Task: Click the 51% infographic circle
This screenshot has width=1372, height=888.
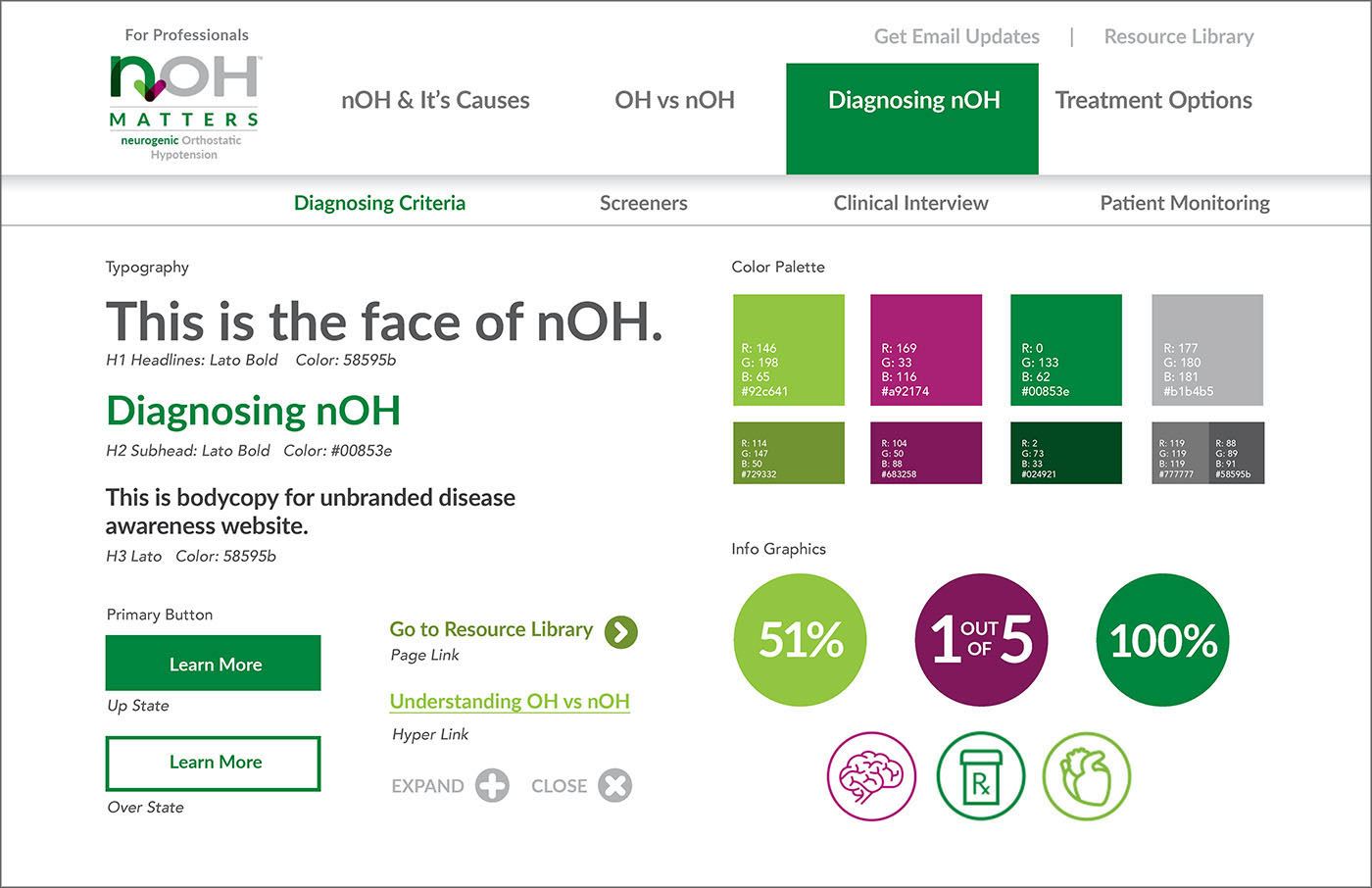Action: (x=801, y=640)
